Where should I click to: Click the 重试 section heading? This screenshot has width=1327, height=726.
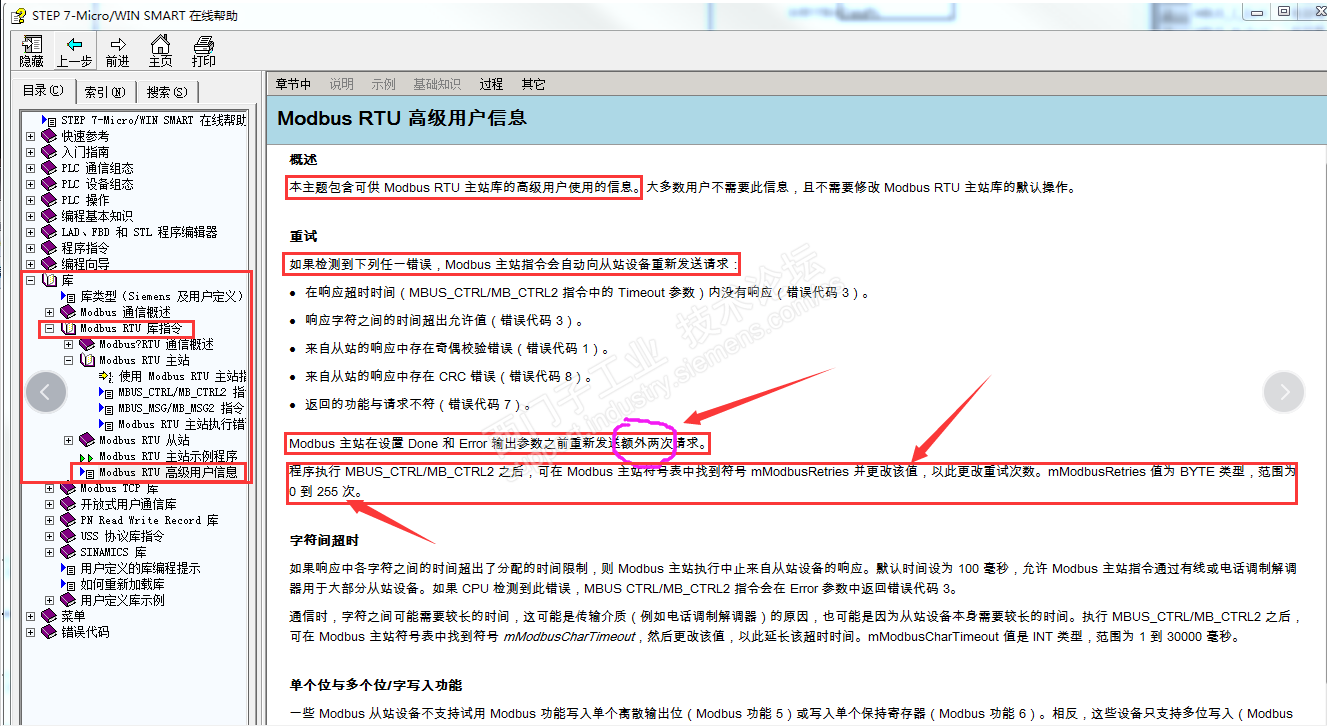click(303, 237)
